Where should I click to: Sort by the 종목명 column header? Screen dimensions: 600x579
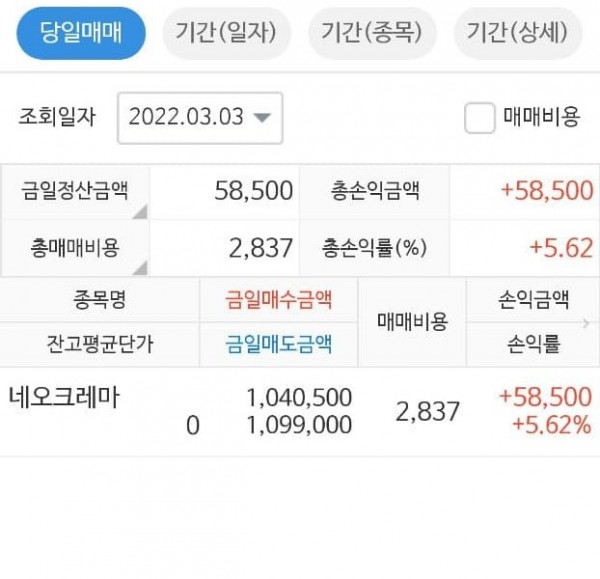click(x=100, y=299)
